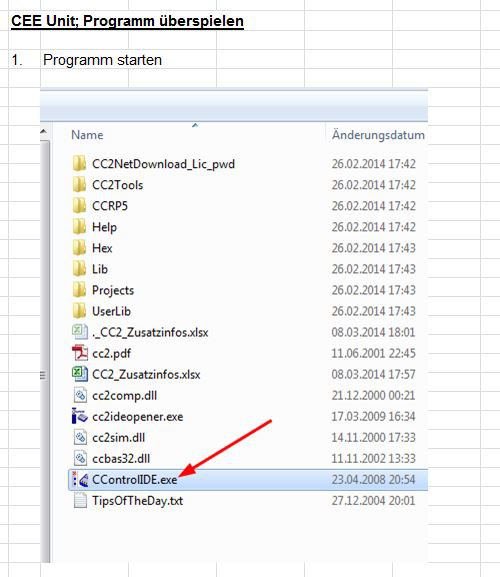The width and height of the screenshot is (500, 577).
Task: Click the cc2ideopener.exe application icon
Action: [x=80, y=416]
